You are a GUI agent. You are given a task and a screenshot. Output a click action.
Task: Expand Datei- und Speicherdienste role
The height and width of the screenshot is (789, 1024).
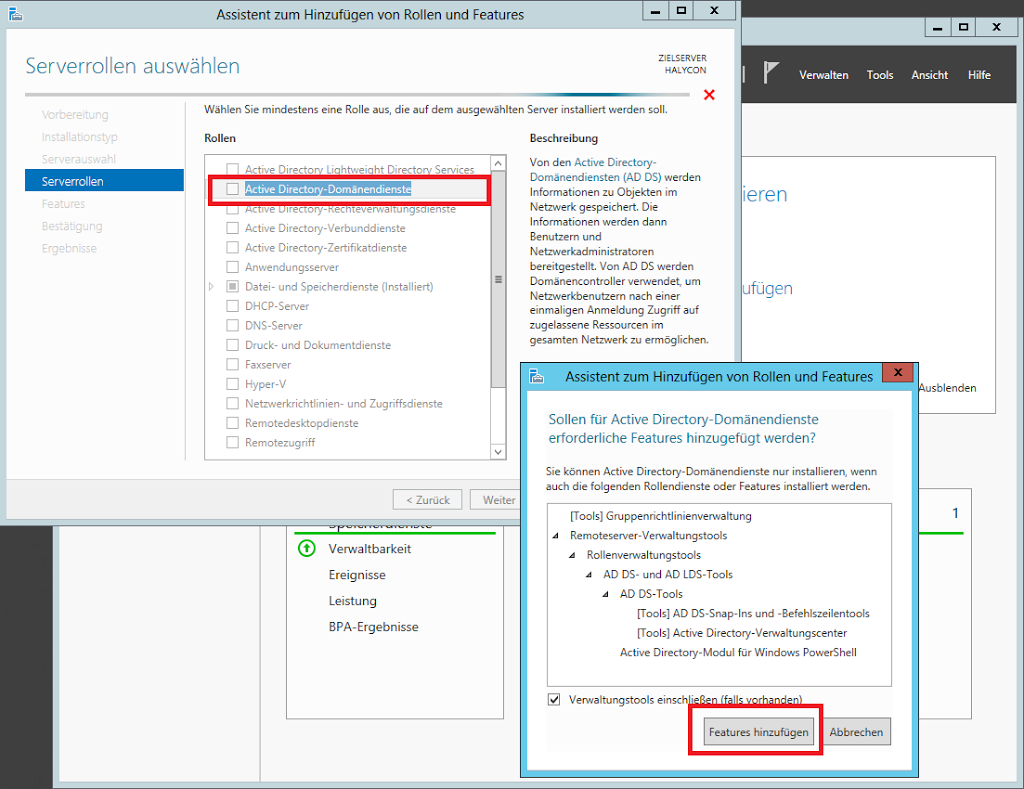(x=211, y=287)
